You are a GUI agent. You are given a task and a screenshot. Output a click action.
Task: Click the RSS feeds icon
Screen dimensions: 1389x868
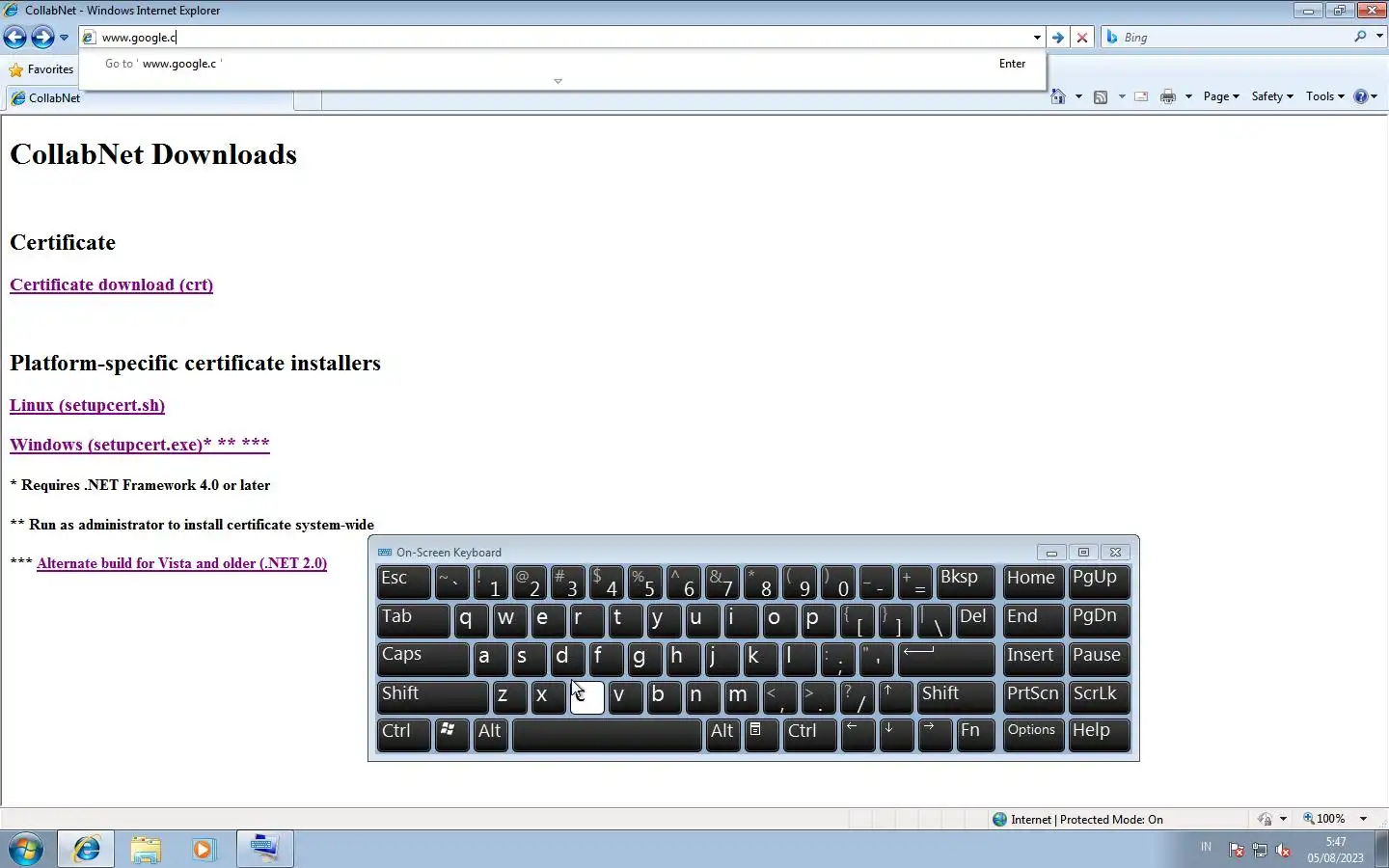[1101, 96]
